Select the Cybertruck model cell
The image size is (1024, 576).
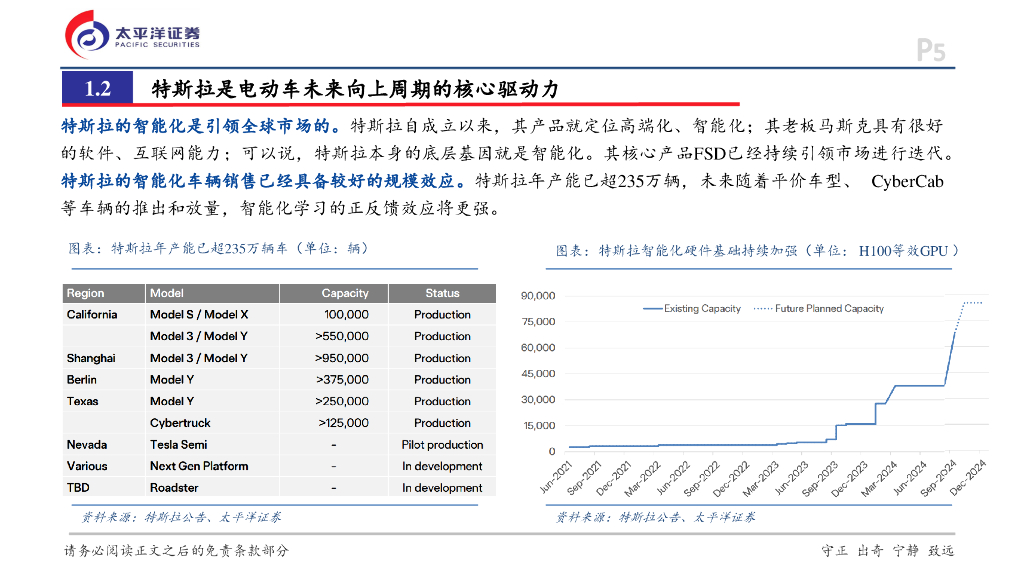point(180,423)
